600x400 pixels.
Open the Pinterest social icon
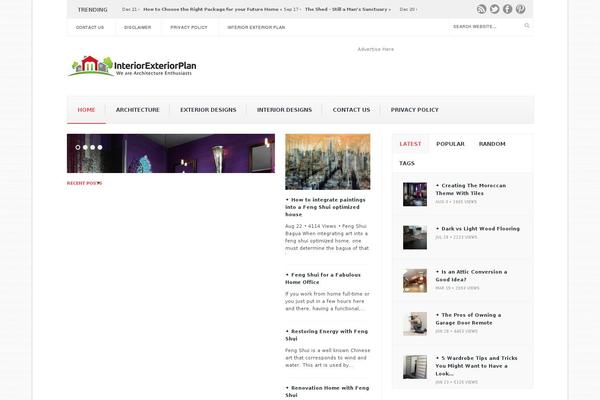pyautogui.click(x=520, y=9)
